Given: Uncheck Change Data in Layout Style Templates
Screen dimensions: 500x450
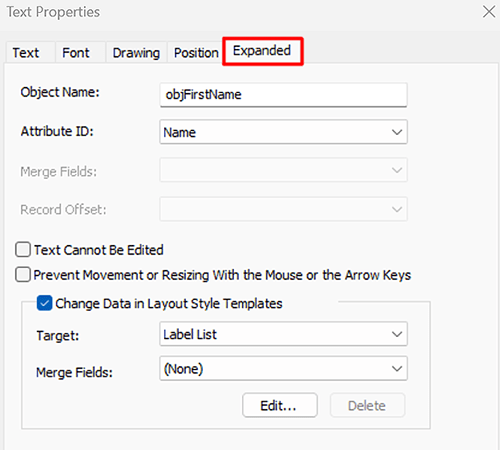Looking at the screenshot, I should point(44,303).
